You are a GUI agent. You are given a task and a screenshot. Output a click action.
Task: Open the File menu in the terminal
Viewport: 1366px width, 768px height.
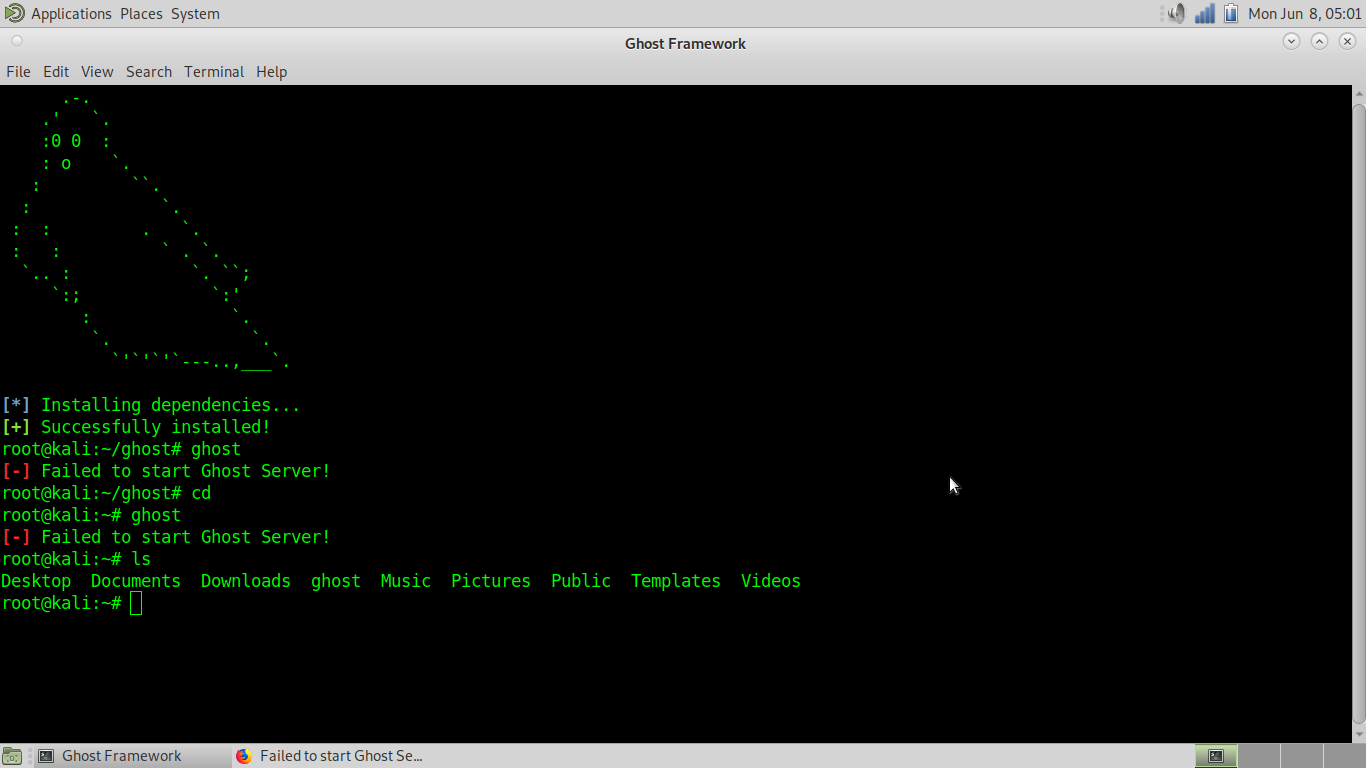18,71
